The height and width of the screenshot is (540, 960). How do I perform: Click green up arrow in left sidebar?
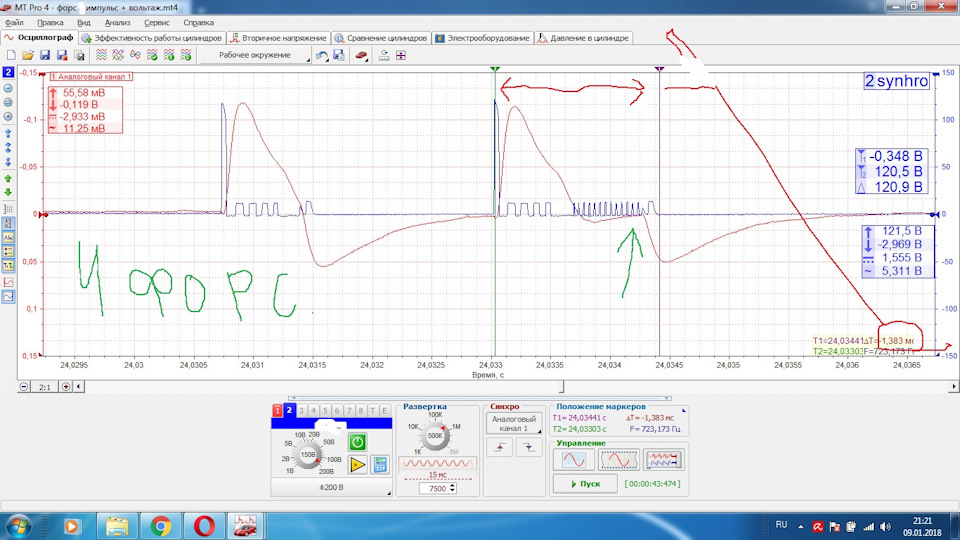click(8, 179)
